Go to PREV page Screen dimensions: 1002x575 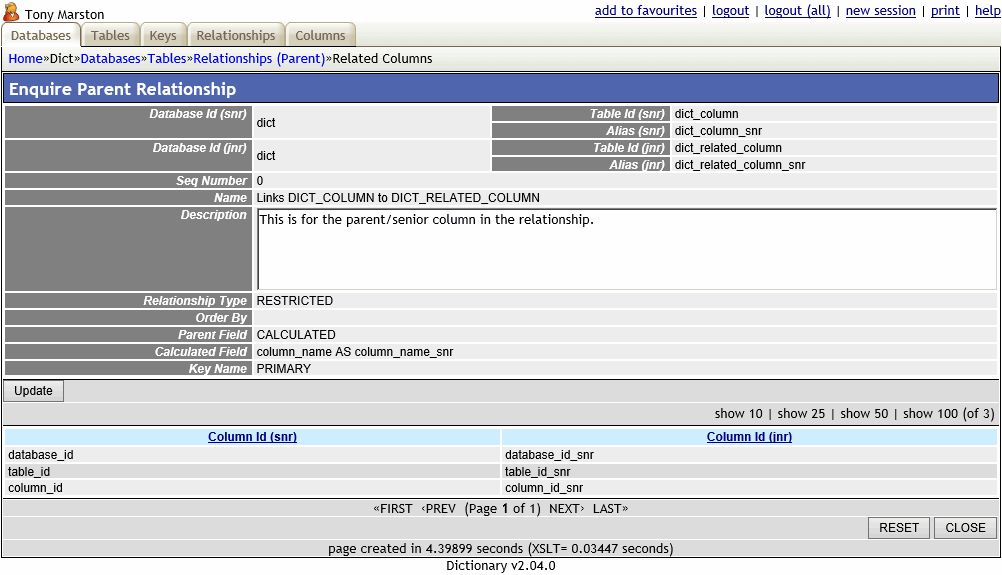(x=438, y=509)
